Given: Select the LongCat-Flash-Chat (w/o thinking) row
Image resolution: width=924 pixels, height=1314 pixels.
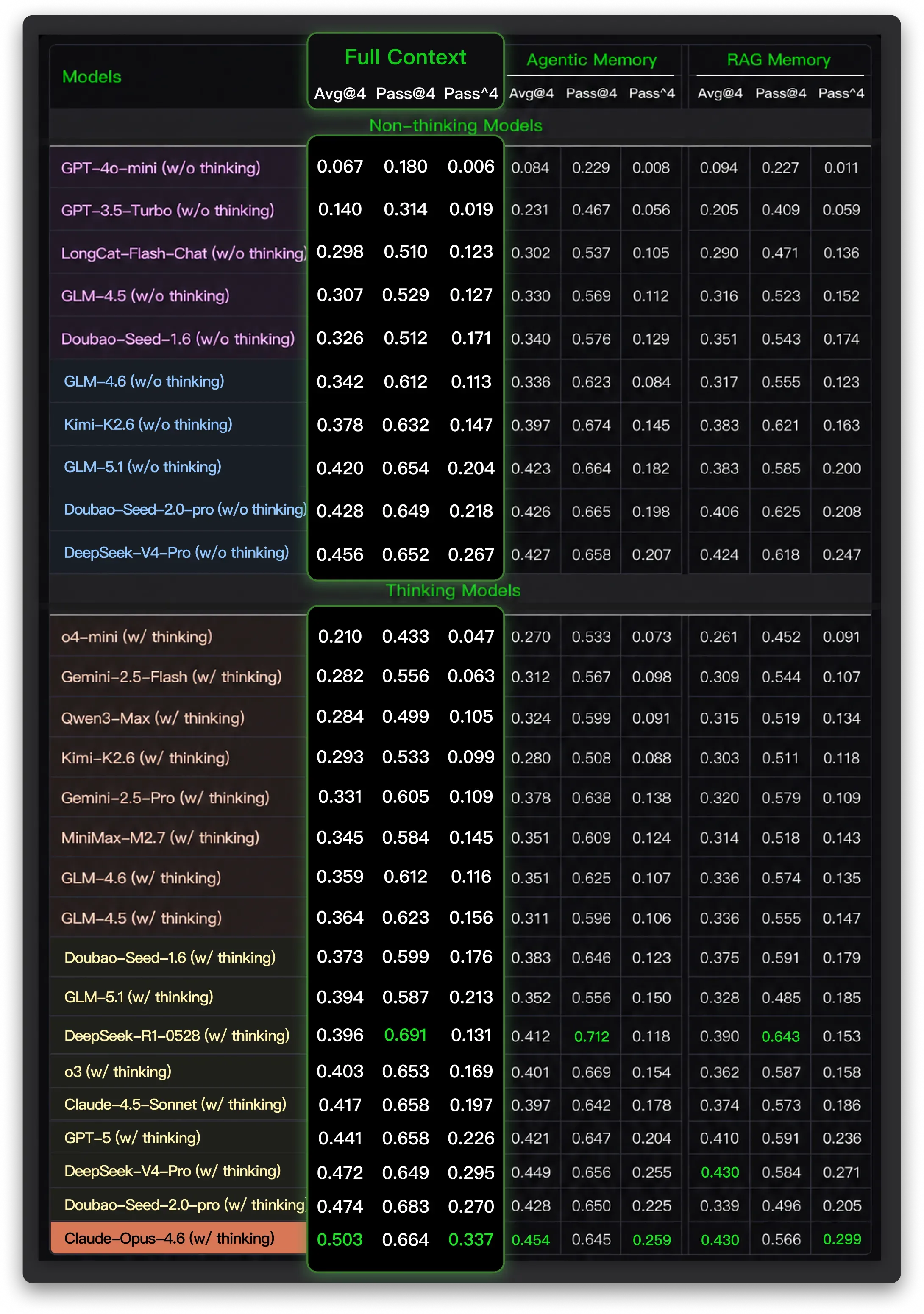Looking at the screenshot, I should pos(460,252).
